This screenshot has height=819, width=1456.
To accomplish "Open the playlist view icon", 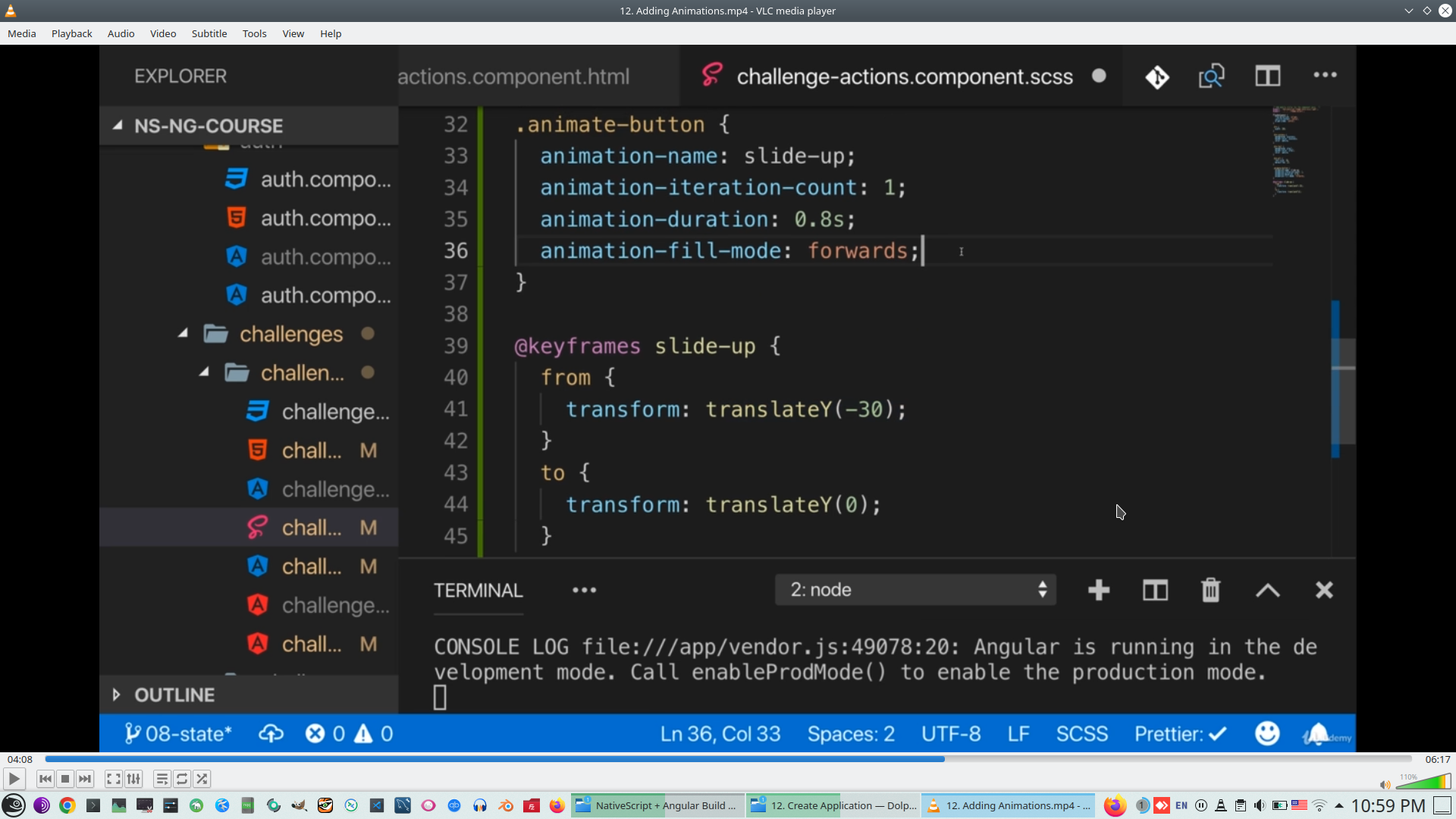I will 162,779.
